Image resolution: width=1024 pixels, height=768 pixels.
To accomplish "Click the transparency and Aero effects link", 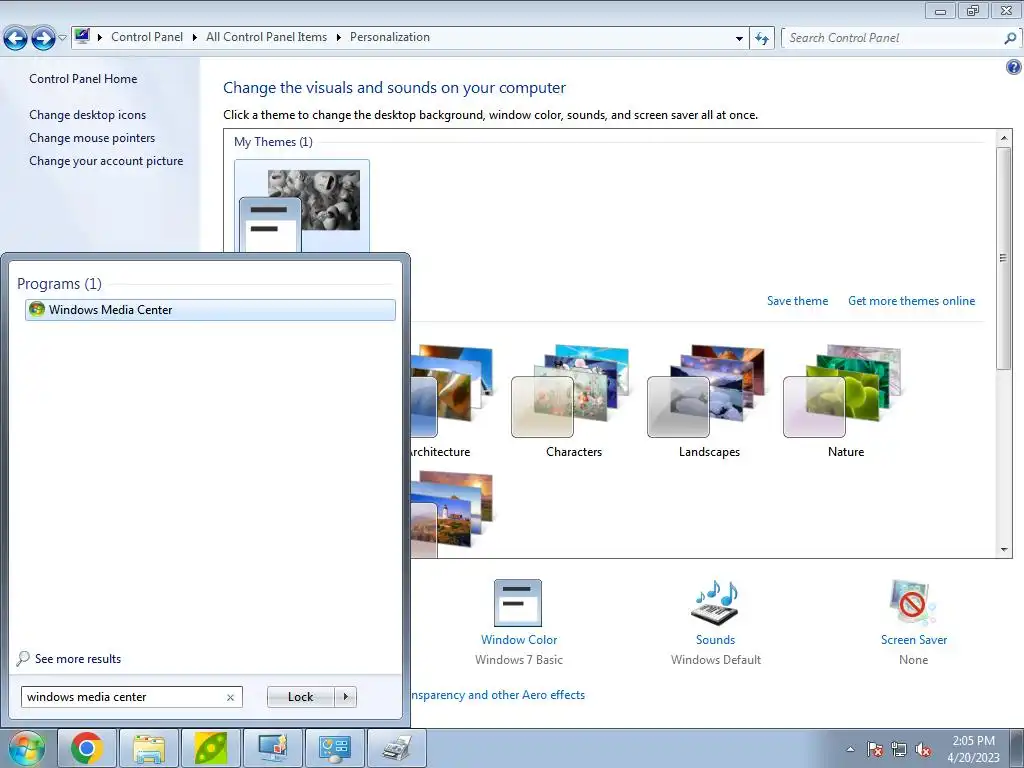I will click(498, 695).
